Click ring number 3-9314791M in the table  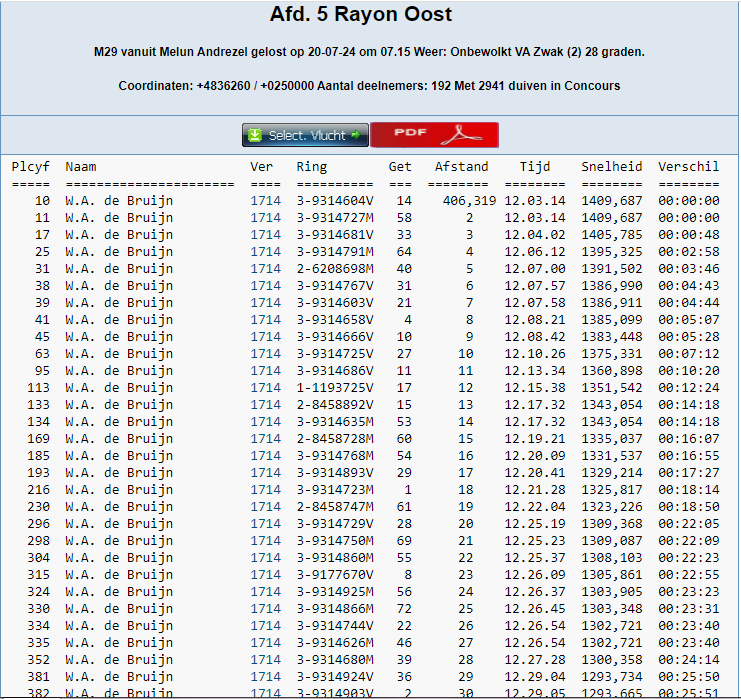point(334,252)
